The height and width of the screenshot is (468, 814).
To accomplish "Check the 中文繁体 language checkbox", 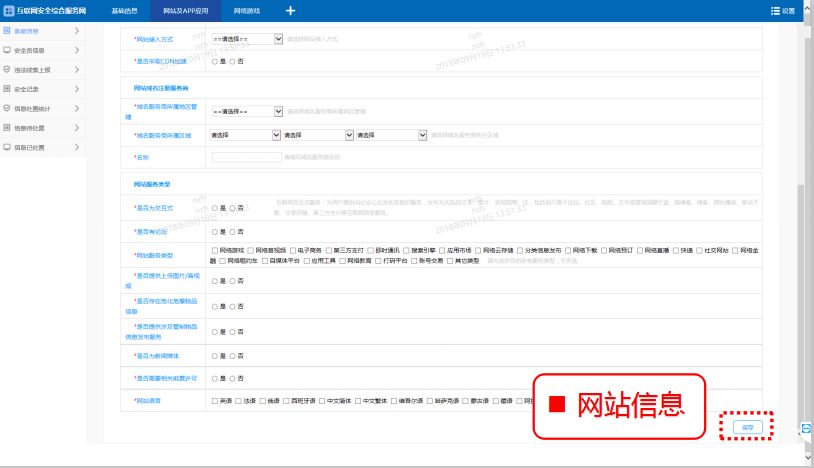I will point(358,401).
